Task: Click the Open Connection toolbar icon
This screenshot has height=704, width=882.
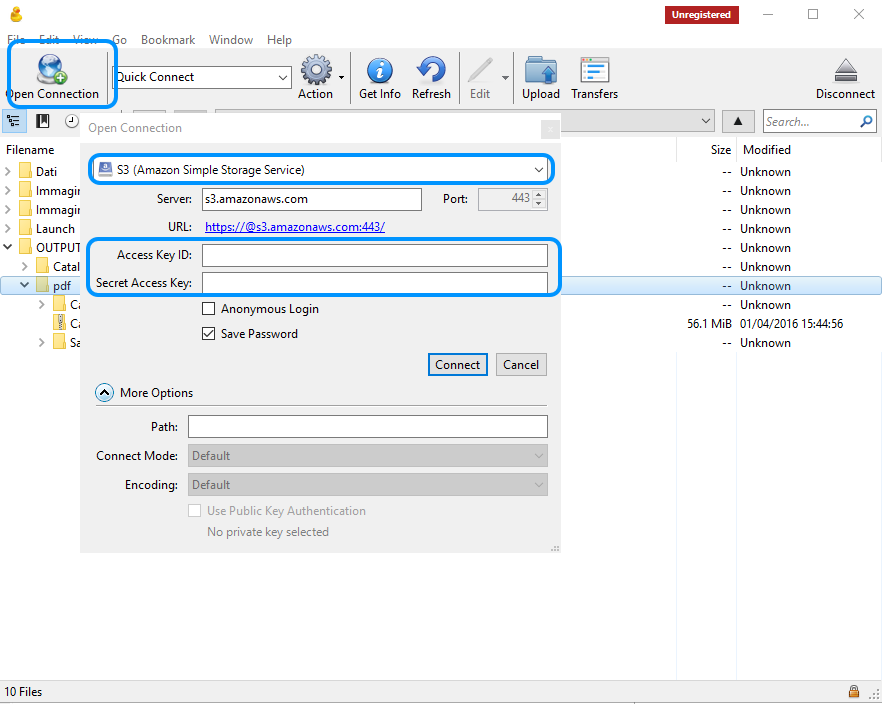Action: pos(53,70)
